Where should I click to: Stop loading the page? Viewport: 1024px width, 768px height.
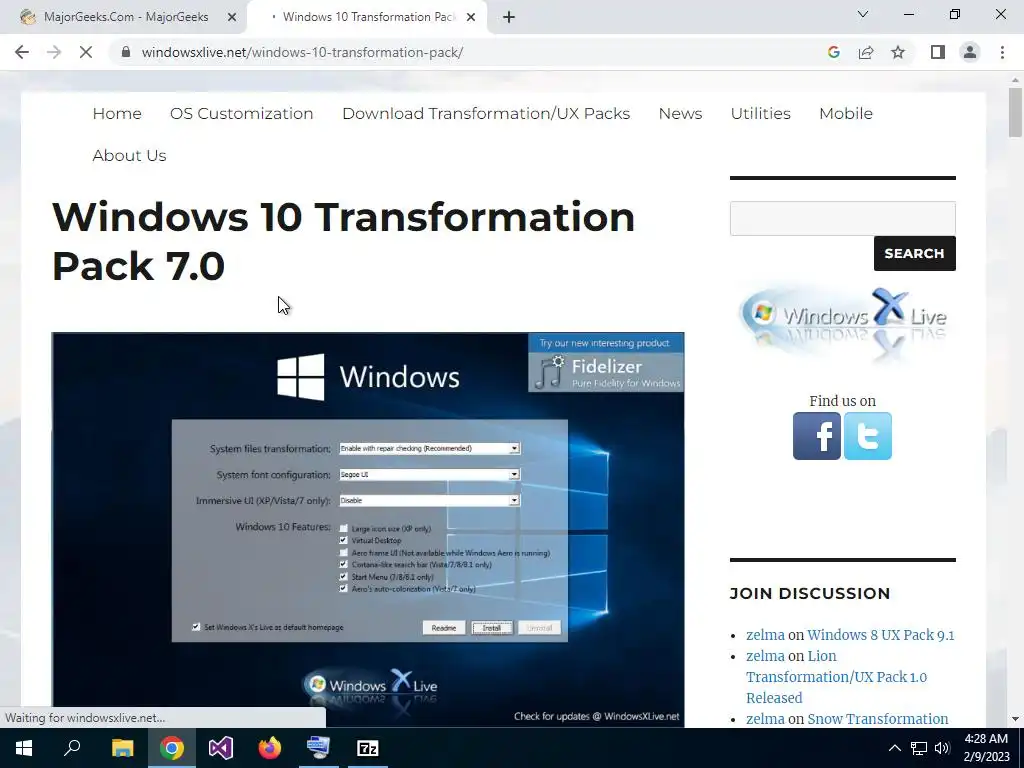pos(86,52)
